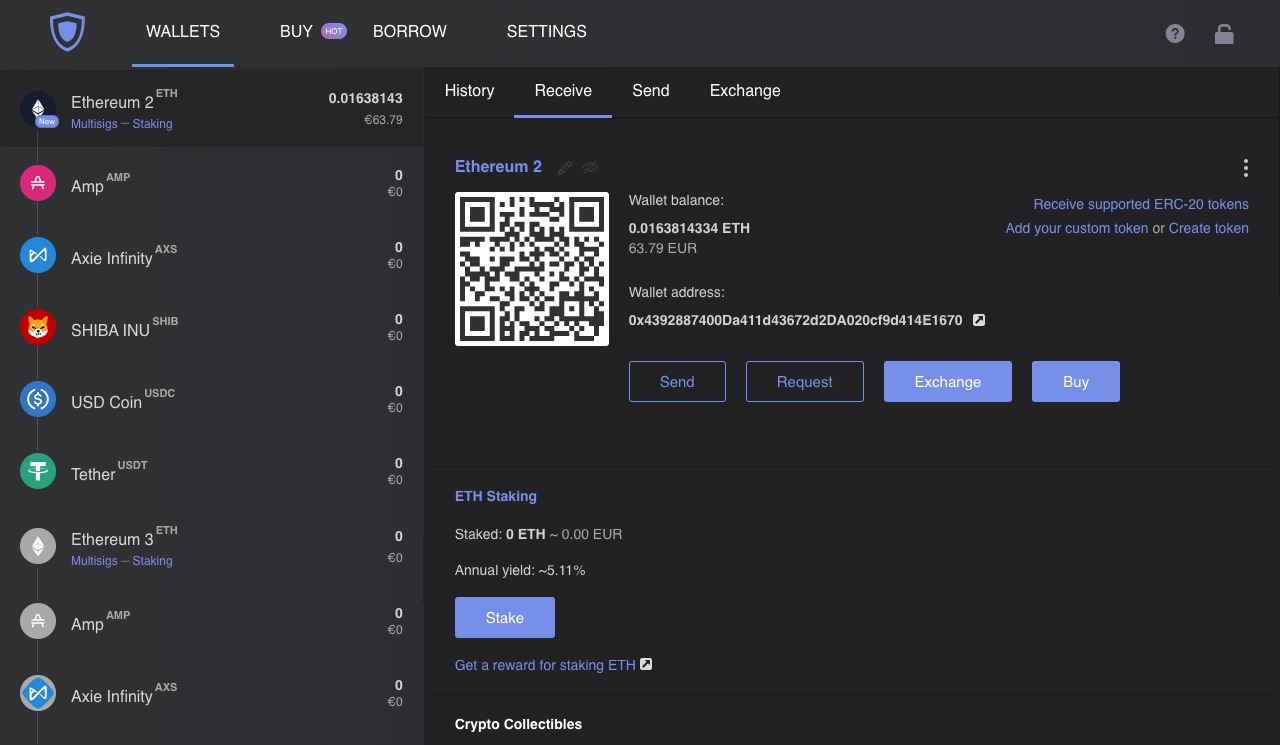Image resolution: width=1280 pixels, height=745 pixels.
Task: Click Add your custom token link
Action: (x=1077, y=228)
